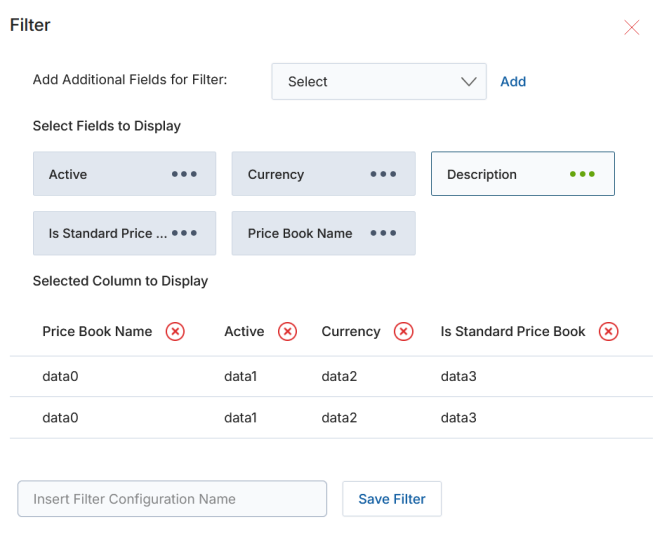This screenshot has height=536, width=655.
Task: Select the Description field tile
Action: 523,174
